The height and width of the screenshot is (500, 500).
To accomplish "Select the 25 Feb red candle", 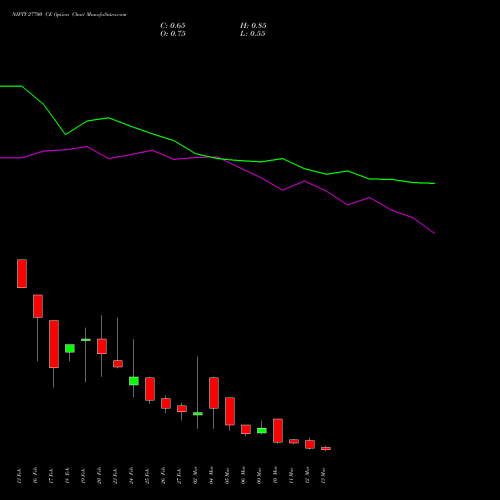I will [150, 389].
